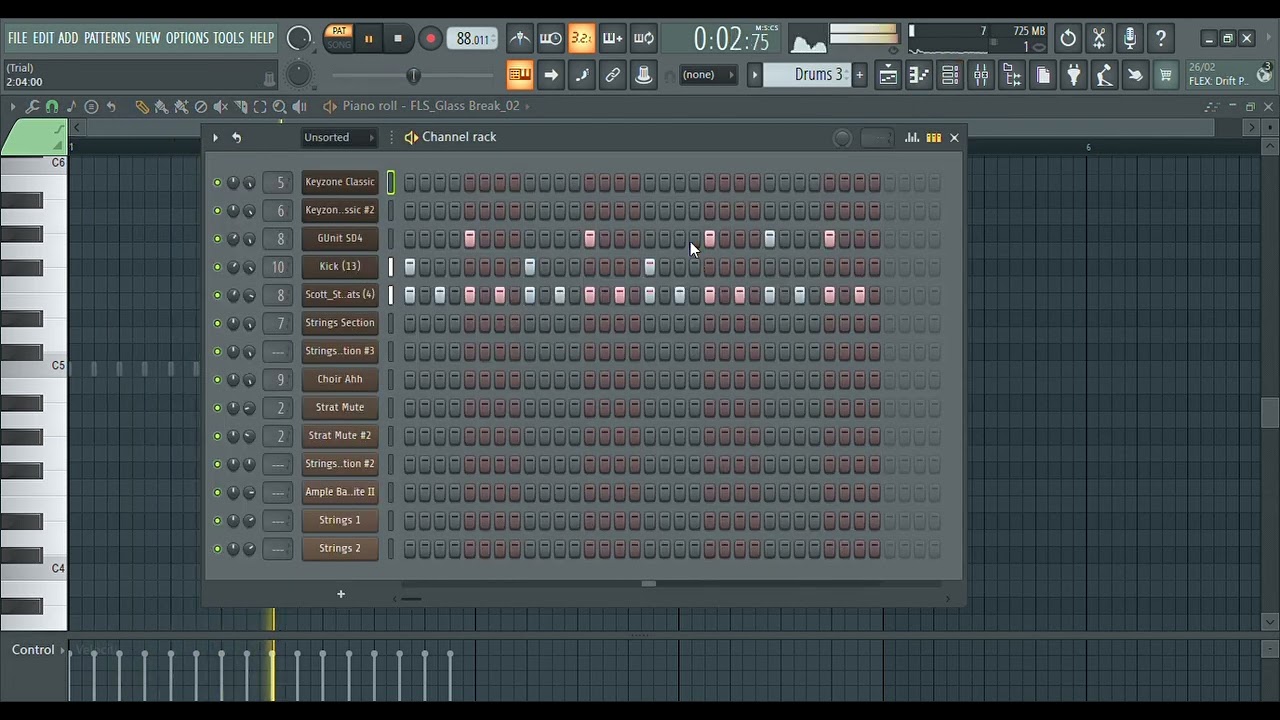The width and height of the screenshot is (1280, 720).
Task: Select the Strat Mute #2 channel button
Action: [x=340, y=436]
